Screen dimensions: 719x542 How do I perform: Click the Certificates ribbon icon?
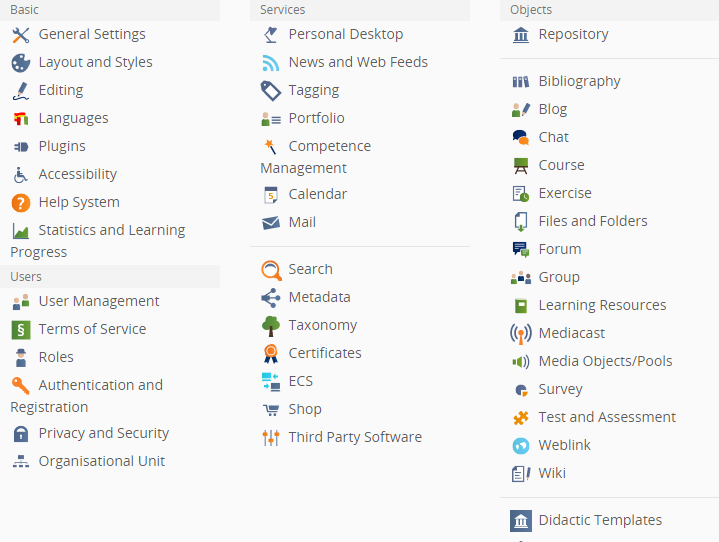tap(271, 354)
